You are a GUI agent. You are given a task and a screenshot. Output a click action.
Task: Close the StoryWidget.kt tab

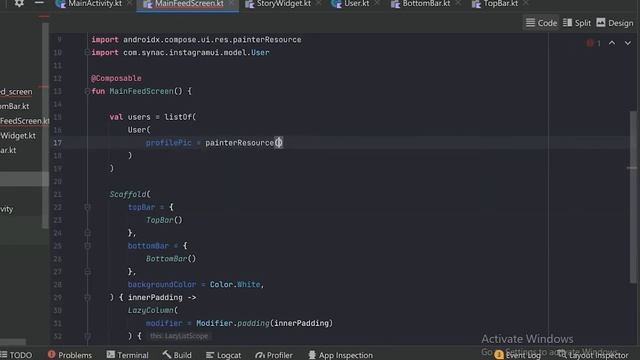(x=318, y=4)
